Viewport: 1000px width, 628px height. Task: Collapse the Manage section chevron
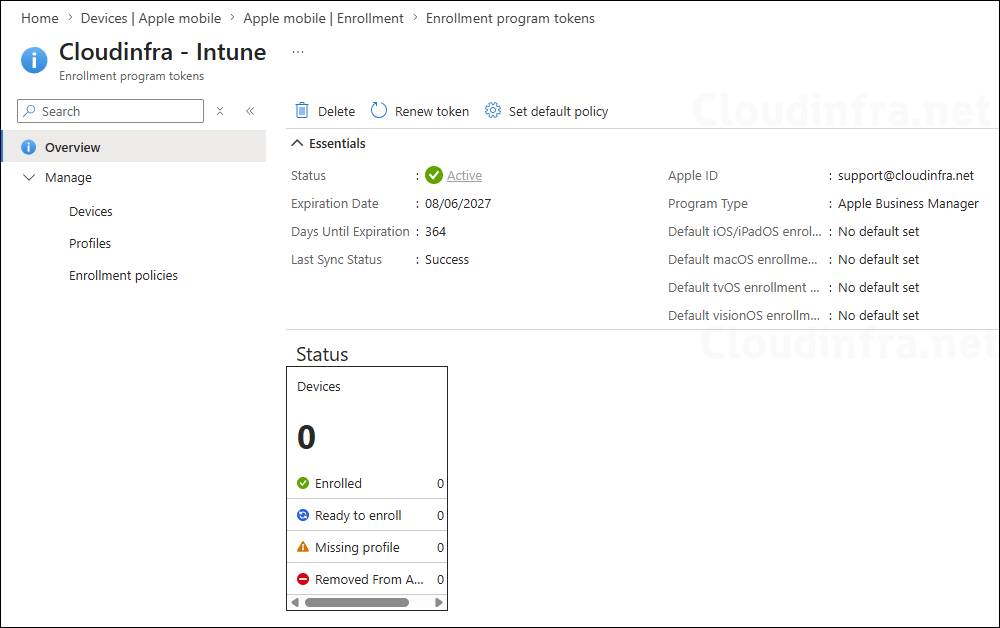coord(29,177)
